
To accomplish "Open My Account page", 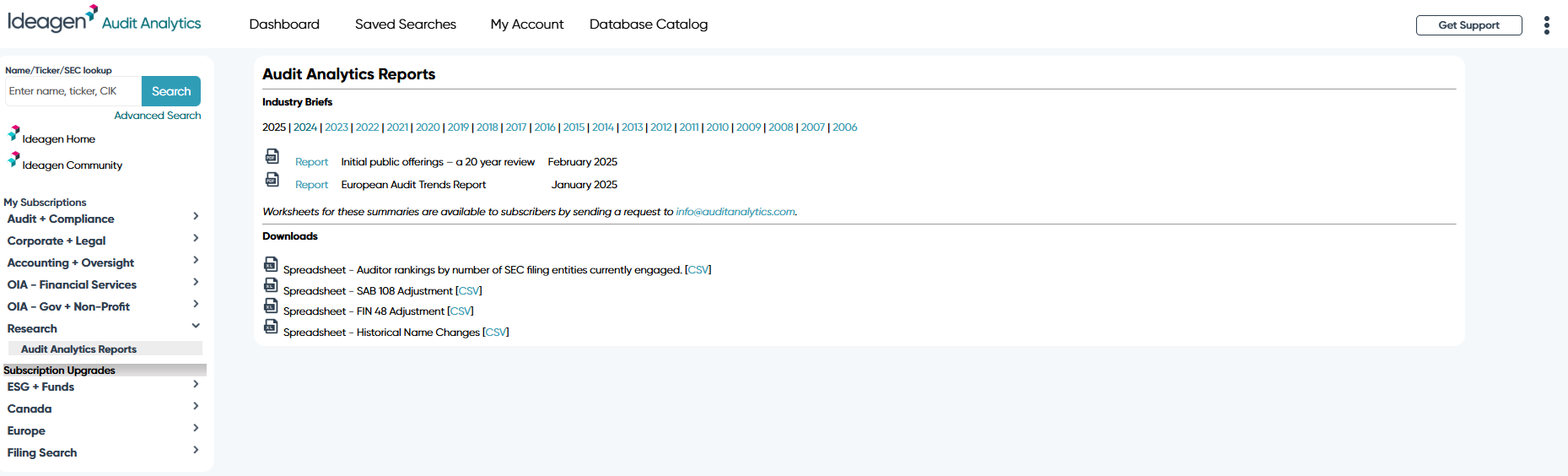I will coord(527,24).
